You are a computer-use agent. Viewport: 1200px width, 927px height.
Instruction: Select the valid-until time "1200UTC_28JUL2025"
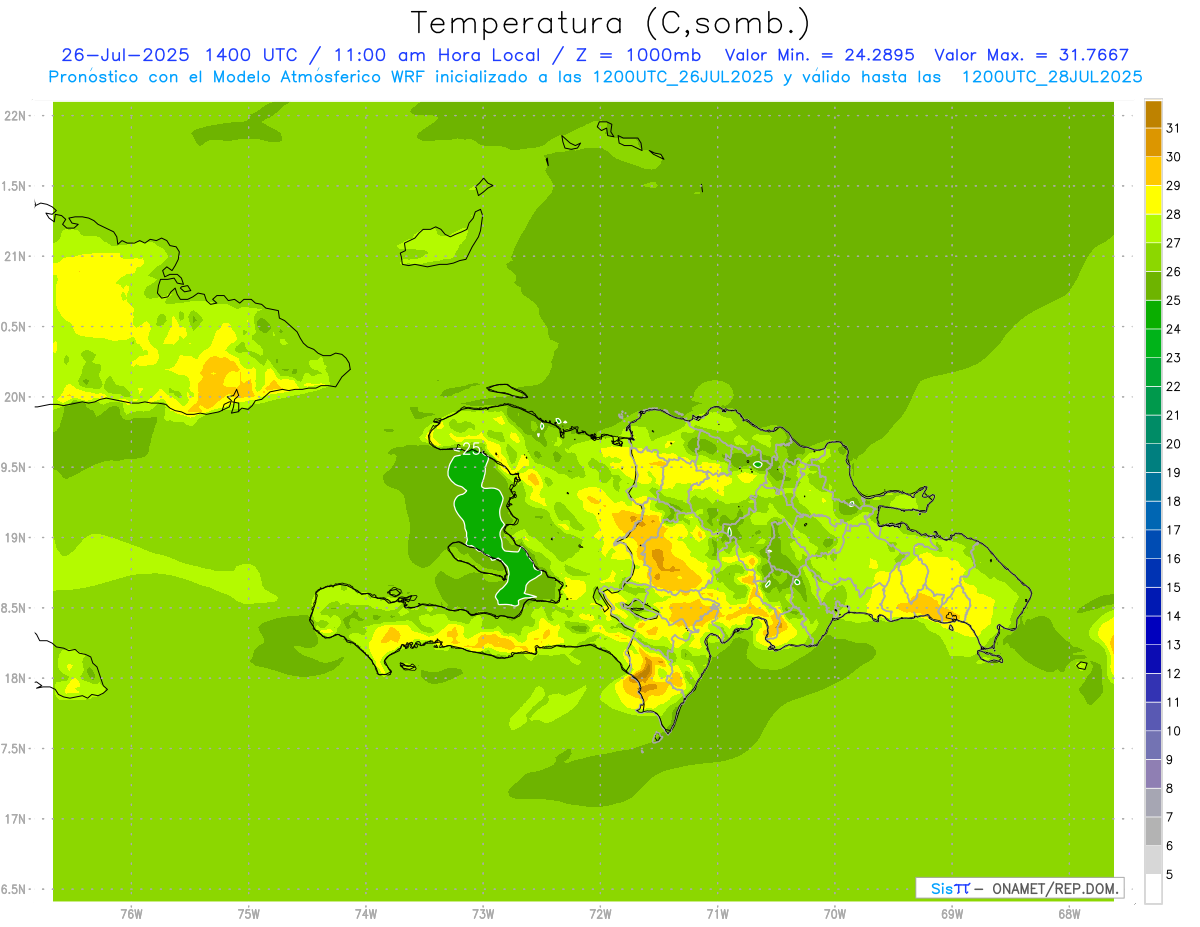tap(1052, 77)
